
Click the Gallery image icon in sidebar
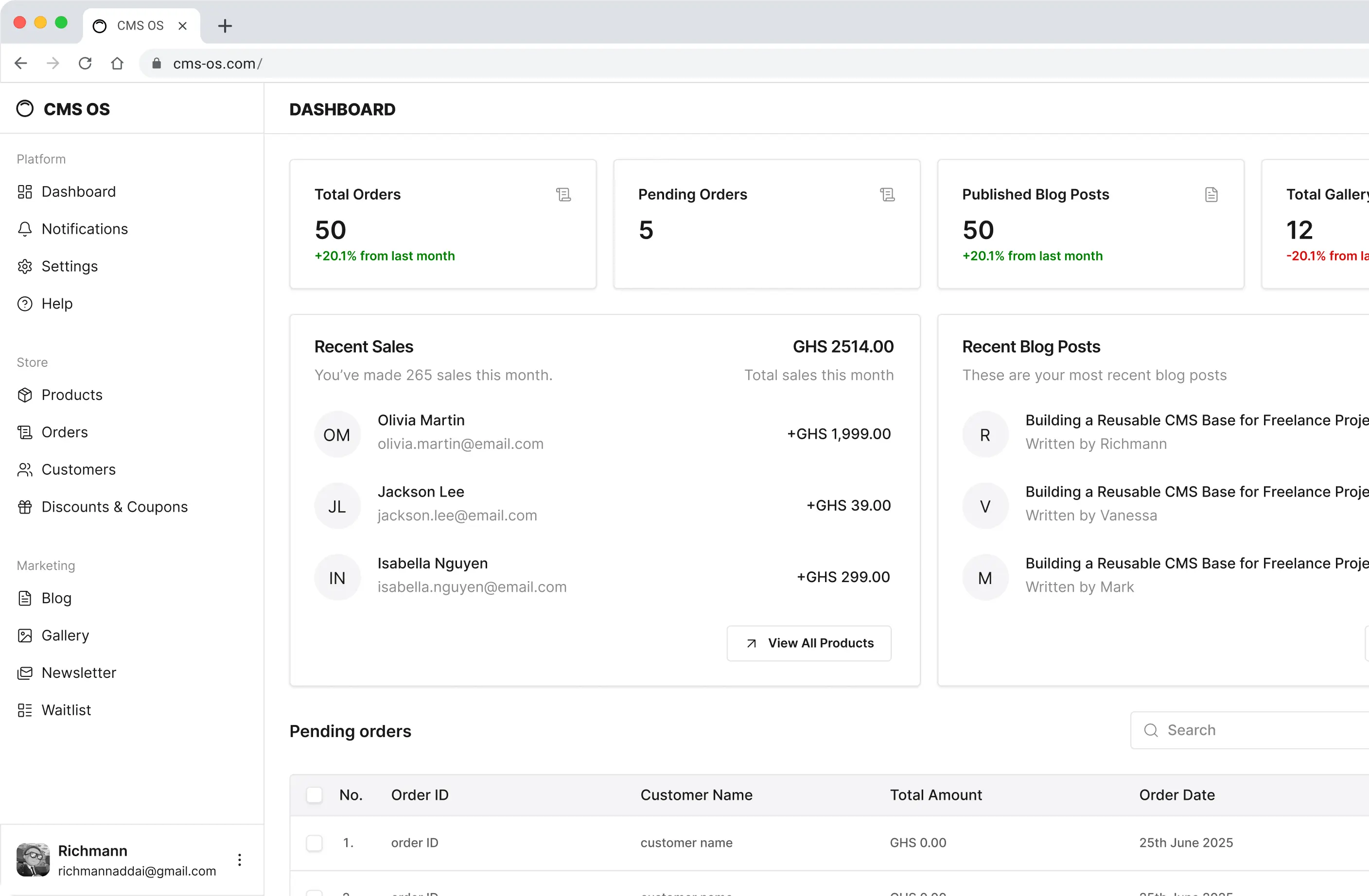pyautogui.click(x=25, y=636)
